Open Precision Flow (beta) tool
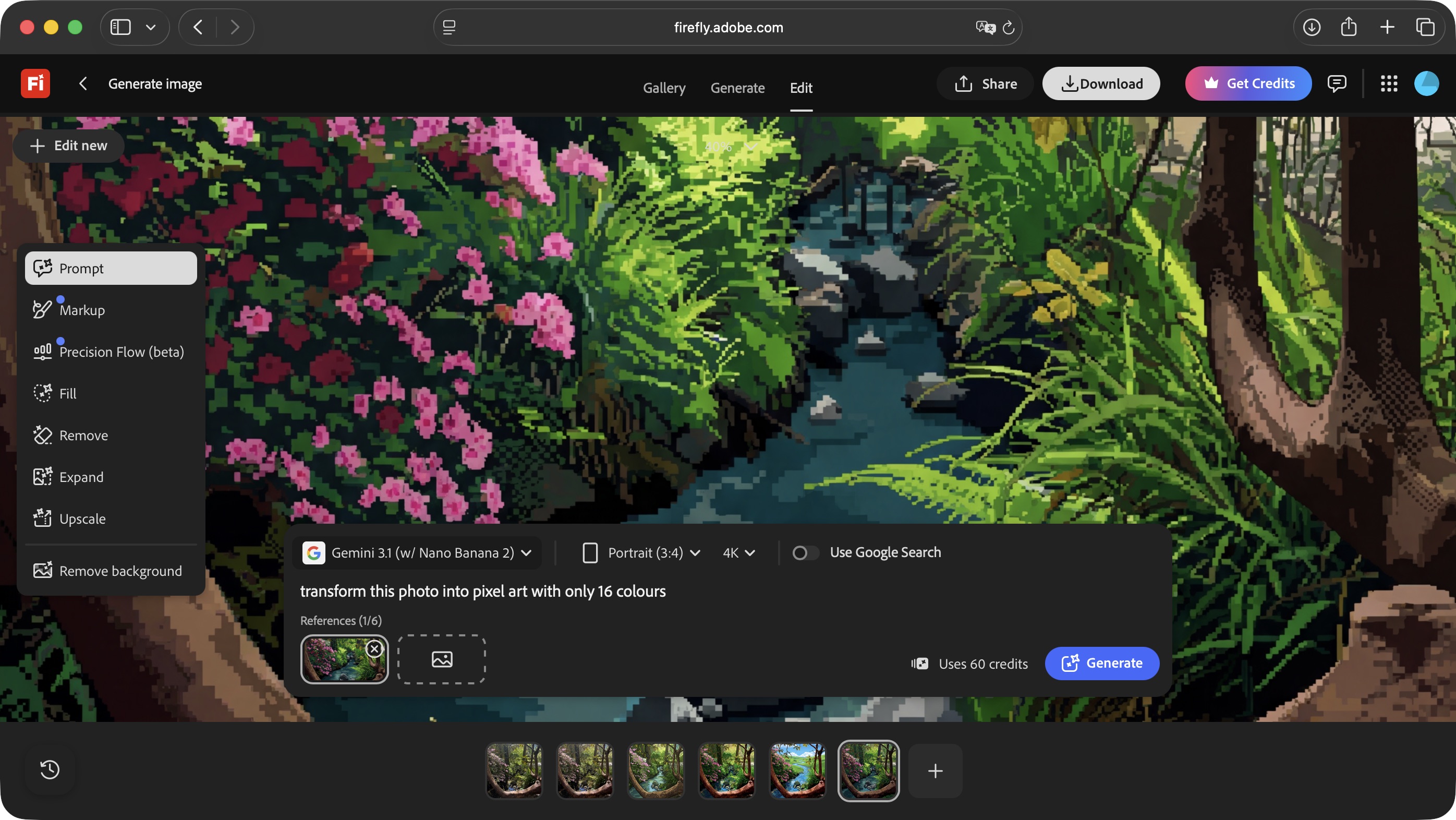Image resolution: width=1456 pixels, height=820 pixels. click(111, 352)
